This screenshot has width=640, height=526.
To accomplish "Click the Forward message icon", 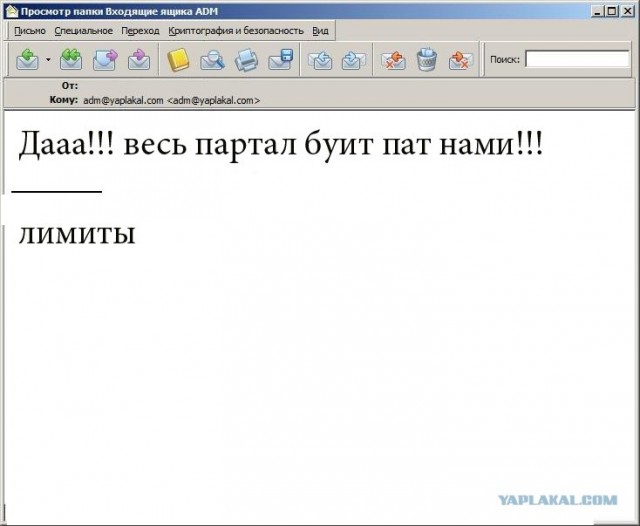I will point(105,60).
